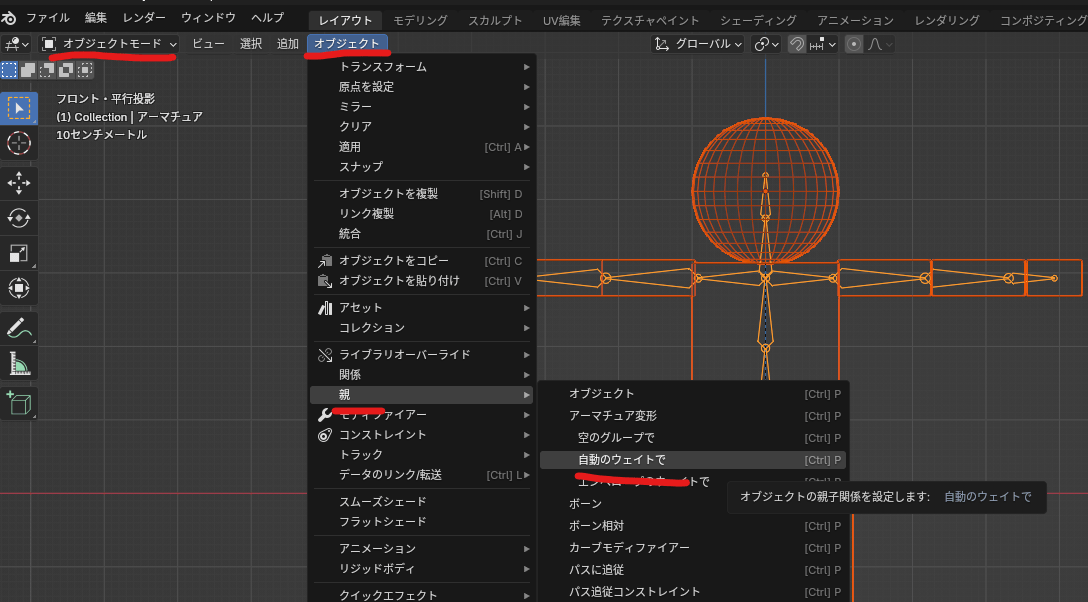Select the Cursor tool in toolbar
Viewport: 1088px width, 602px height.
pos(19,143)
